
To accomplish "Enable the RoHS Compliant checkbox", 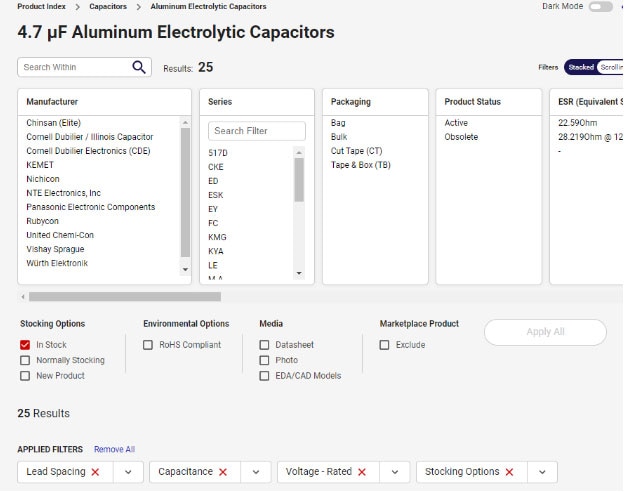I will click(x=148, y=345).
